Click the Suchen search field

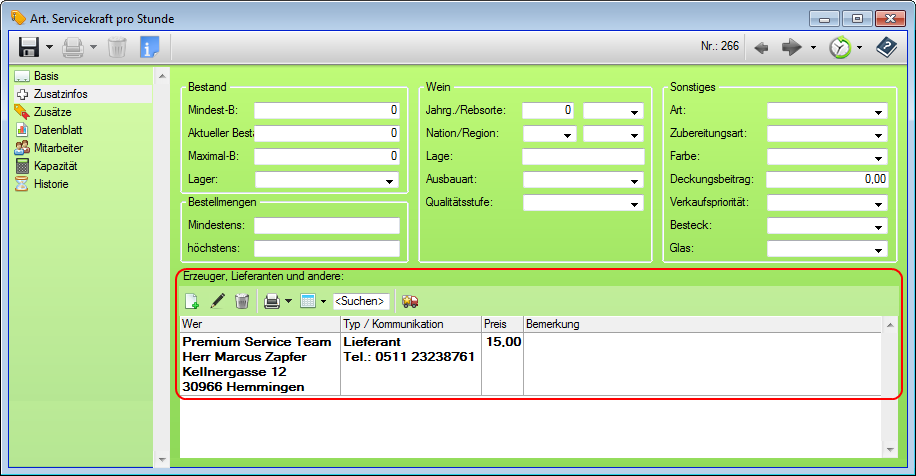[x=361, y=301]
